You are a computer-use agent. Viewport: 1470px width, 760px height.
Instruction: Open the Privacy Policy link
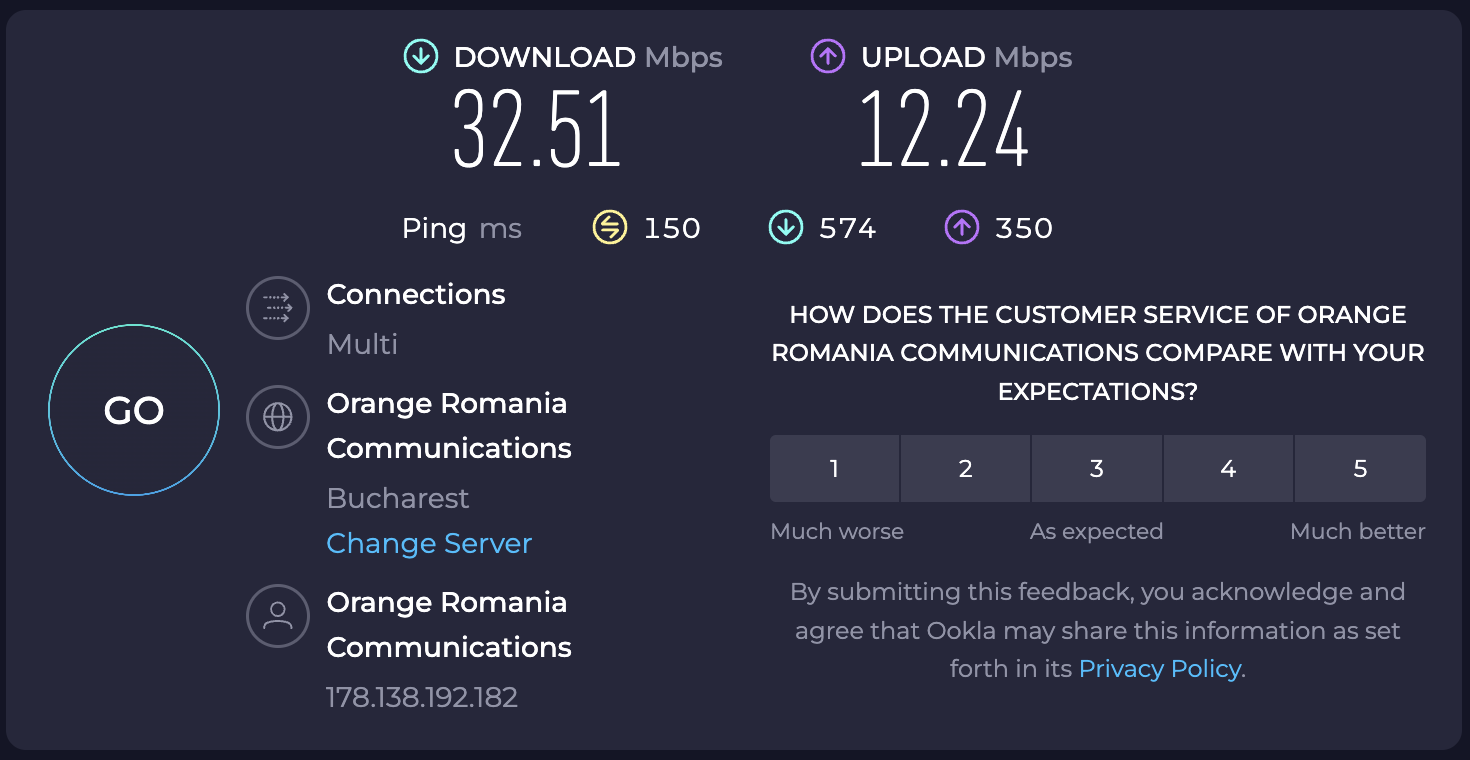[1159, 668]
